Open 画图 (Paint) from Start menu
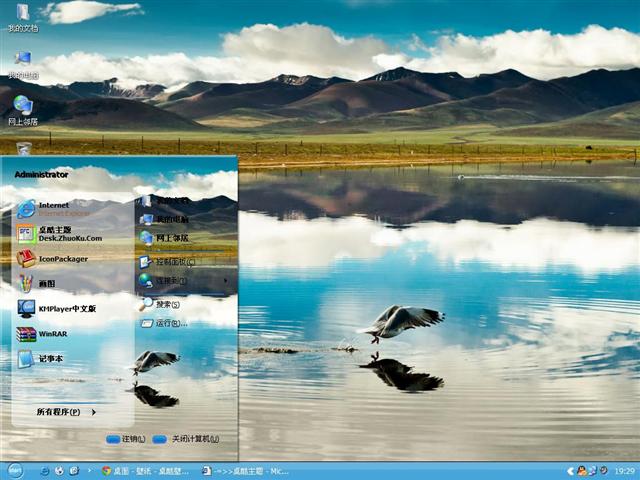The height and width of the screenshot is (480, 640). [36, 284]
